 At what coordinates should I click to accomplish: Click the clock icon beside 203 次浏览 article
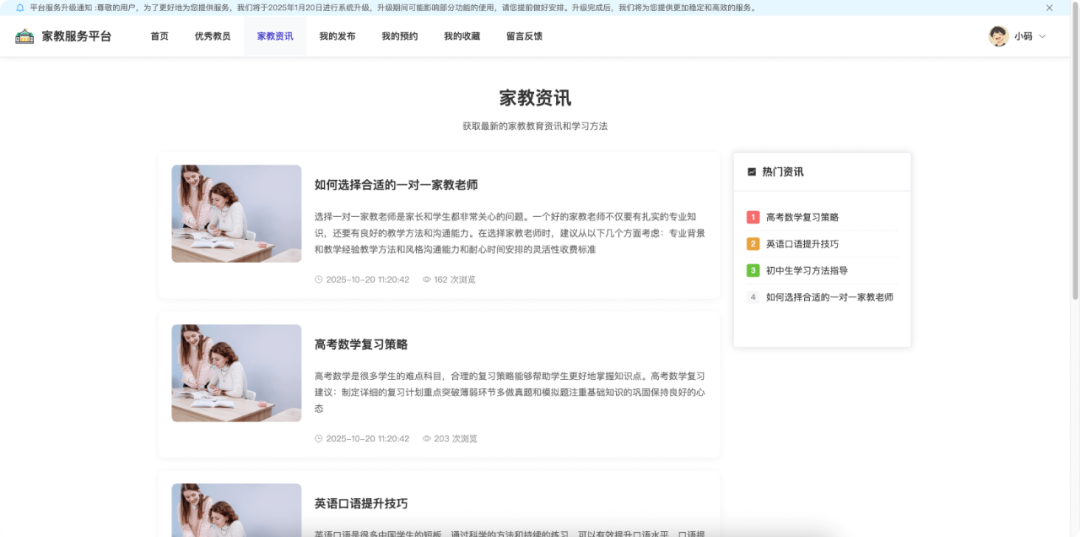point(318,439)
